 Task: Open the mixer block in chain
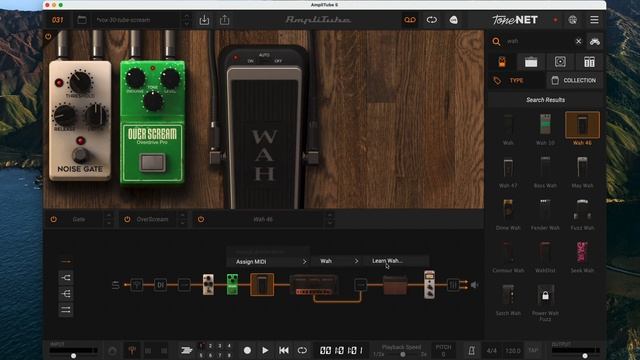tap(453, 284)
